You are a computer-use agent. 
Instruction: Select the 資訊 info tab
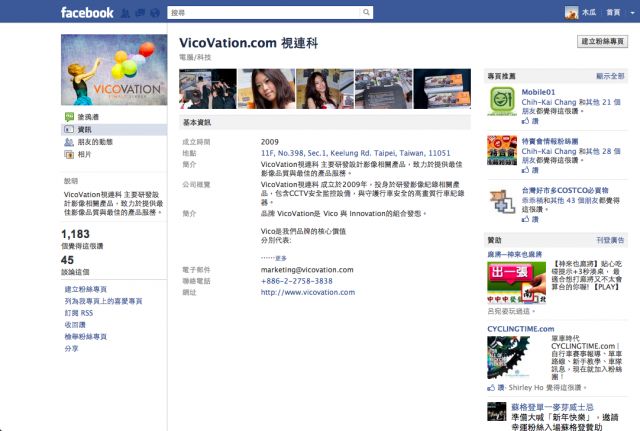(114, 129)
